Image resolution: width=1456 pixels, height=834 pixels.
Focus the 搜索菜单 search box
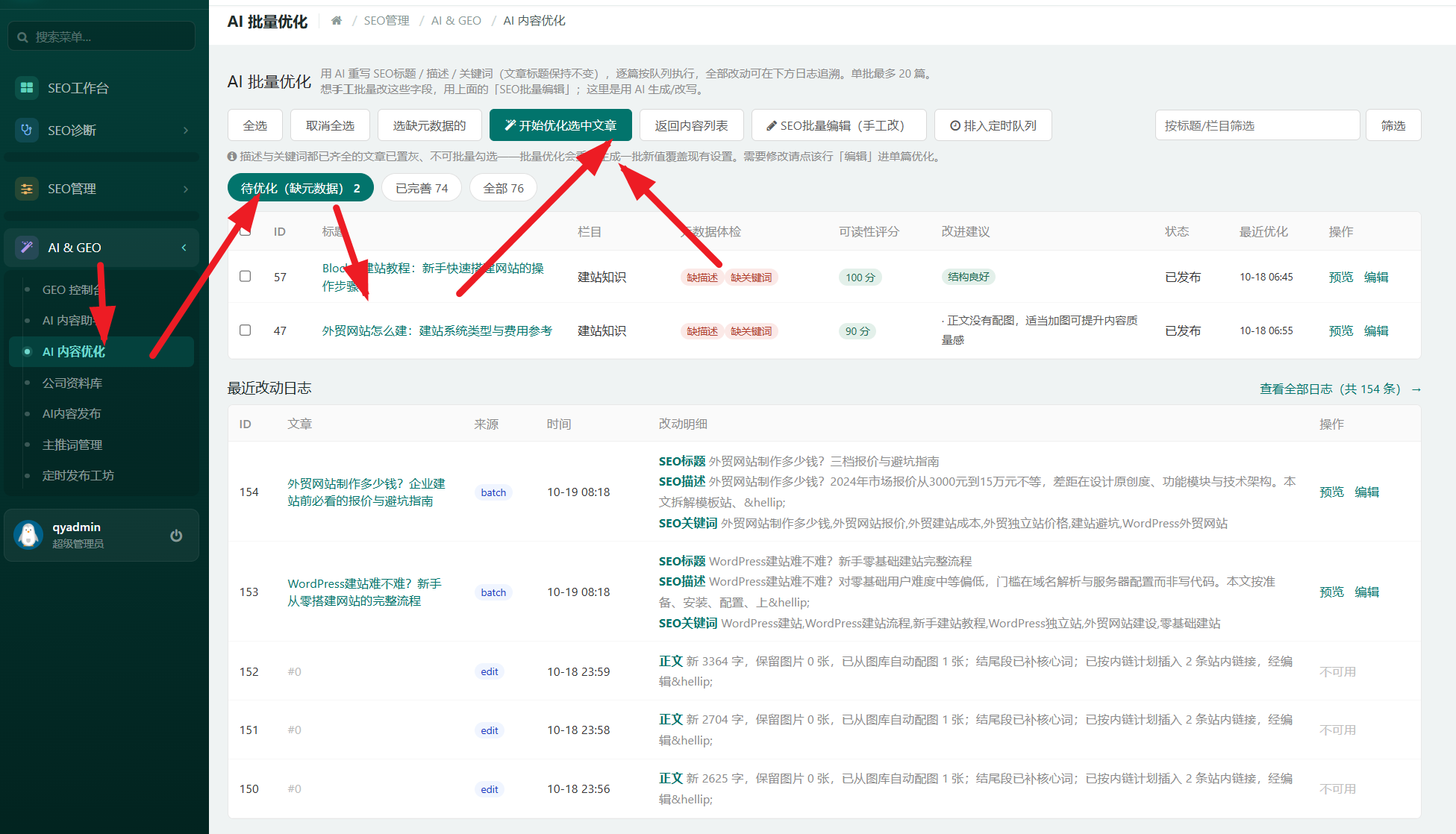point(101,37)
